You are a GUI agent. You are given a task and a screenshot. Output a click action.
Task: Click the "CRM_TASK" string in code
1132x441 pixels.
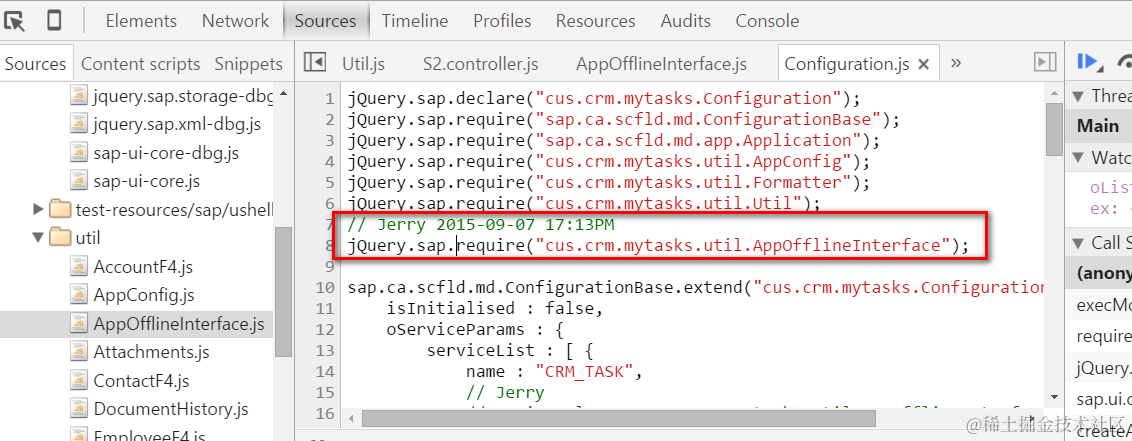584,372
